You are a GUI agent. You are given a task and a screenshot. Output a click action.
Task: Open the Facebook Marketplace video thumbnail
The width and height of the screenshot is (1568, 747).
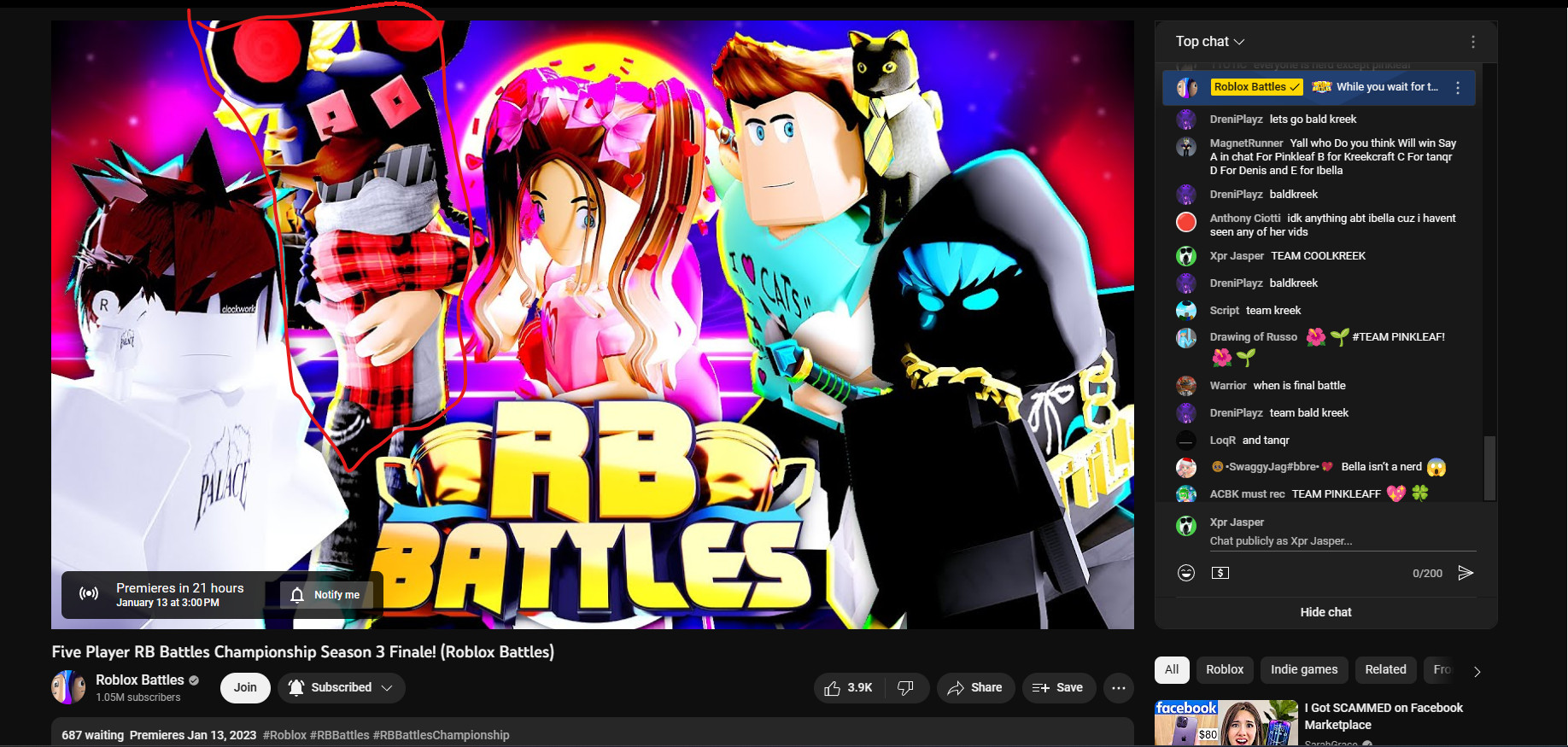(x=1226, y=723)
